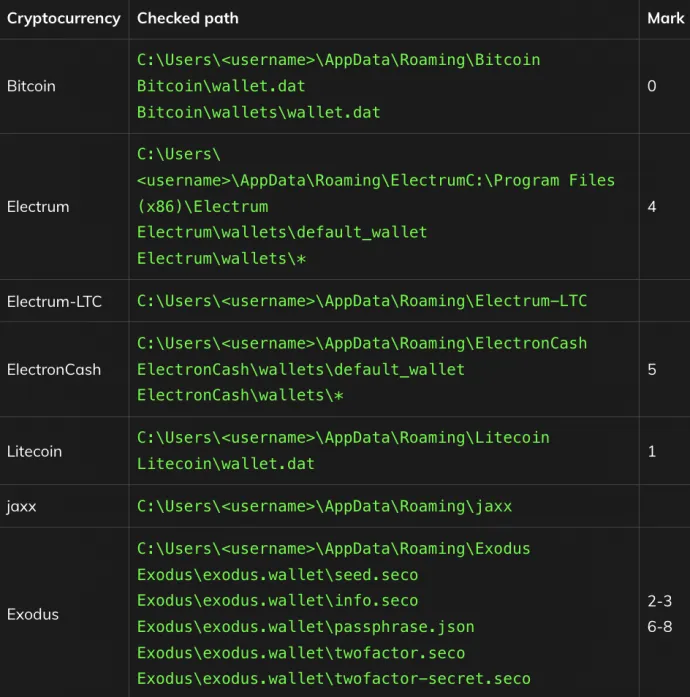Click the Bitcoin\wallets\wallet.dat path line
Image resolution: width=690 pixels, height=697 pixels.
point(258,112)
